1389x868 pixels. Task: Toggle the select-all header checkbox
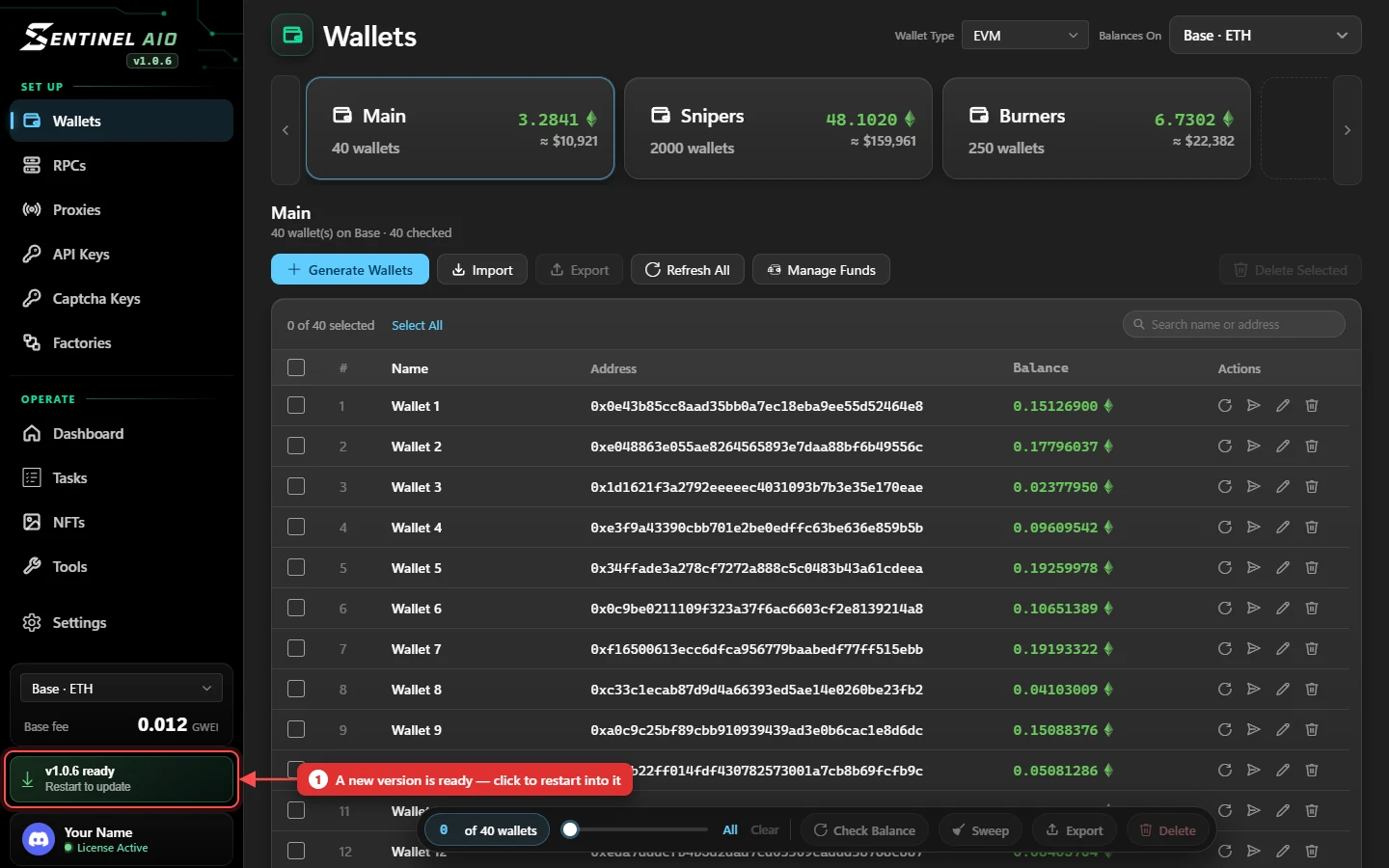point(296,367)
